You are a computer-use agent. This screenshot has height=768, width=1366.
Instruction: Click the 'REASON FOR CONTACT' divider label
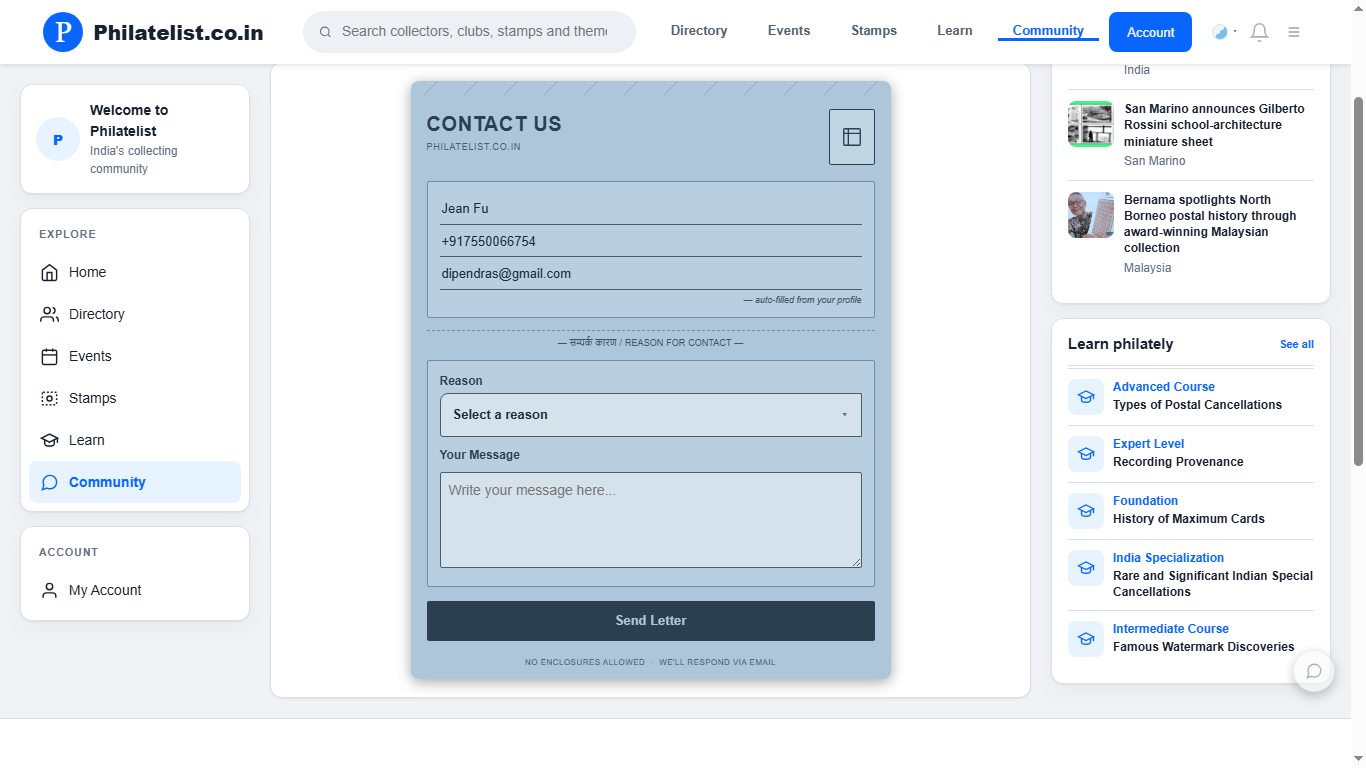coord(651,343)
